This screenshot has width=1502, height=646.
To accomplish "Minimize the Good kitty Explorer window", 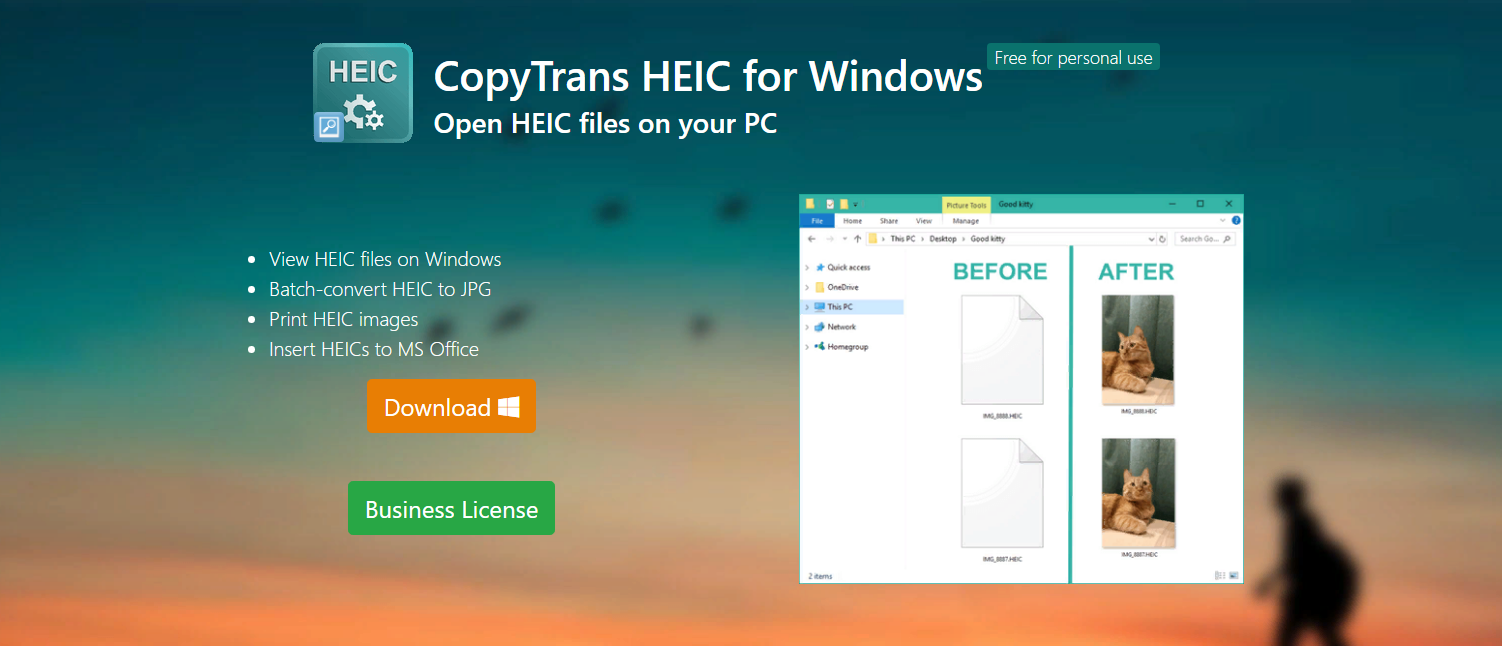I will (x=1172, y=204).
